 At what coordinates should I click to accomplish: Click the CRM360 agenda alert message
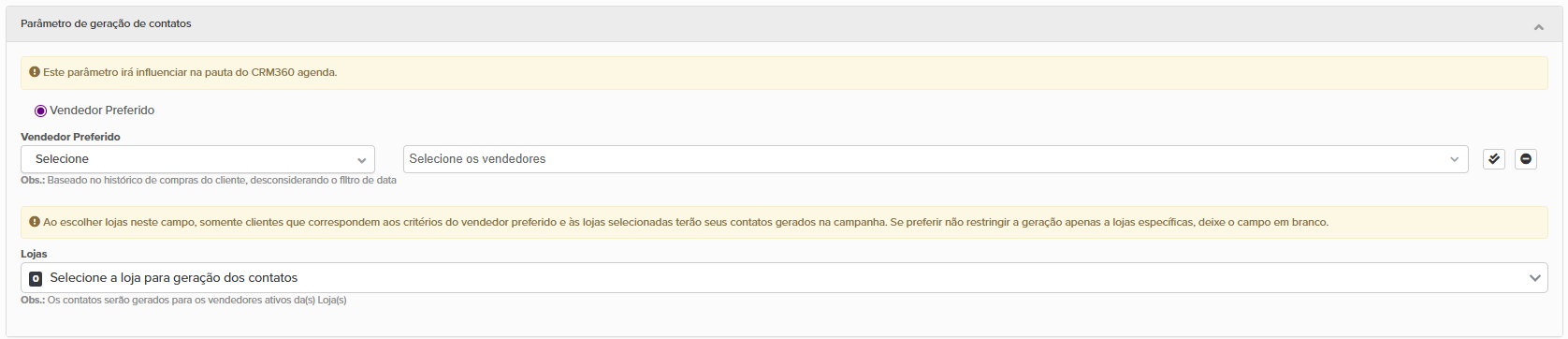190,72
